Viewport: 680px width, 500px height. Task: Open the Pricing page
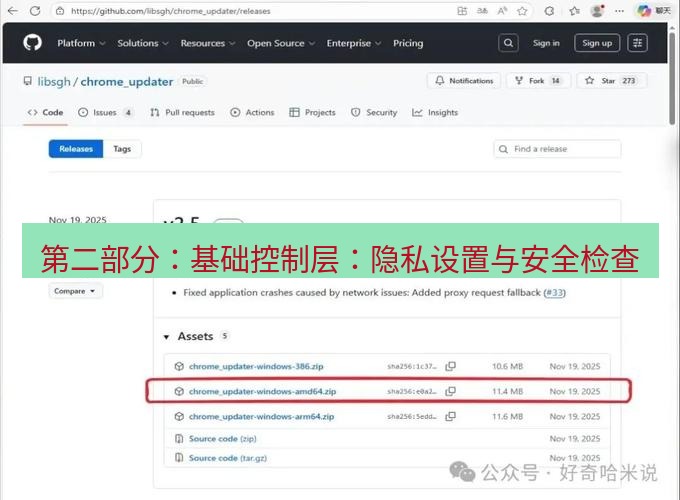point(408,43)
